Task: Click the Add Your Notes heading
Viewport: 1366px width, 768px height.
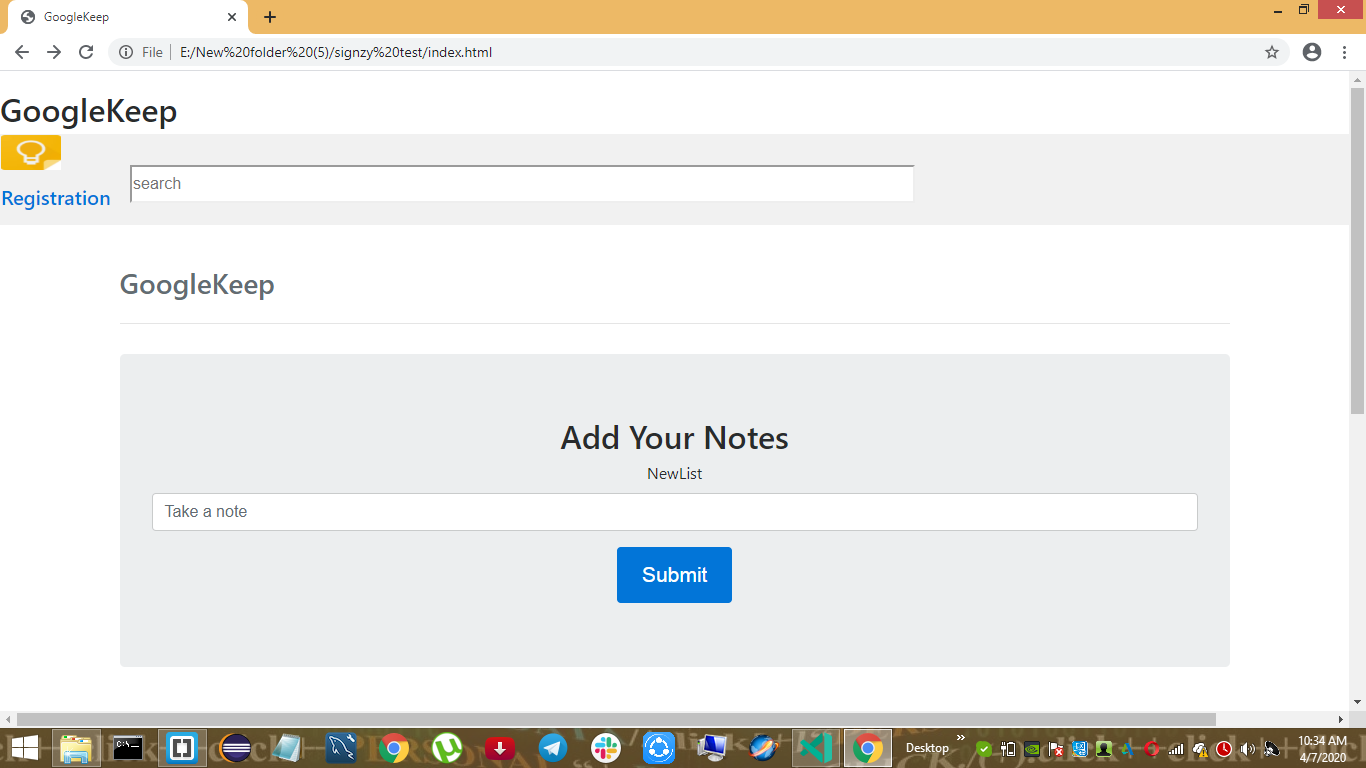Action: [x=675, y=438]
